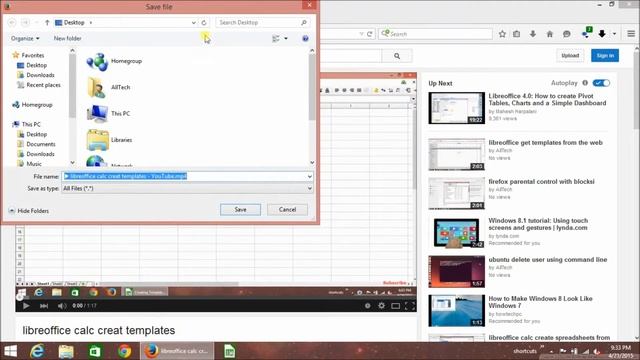Click the dialog help icon
The image size is (640, 360).
[305, 38]
